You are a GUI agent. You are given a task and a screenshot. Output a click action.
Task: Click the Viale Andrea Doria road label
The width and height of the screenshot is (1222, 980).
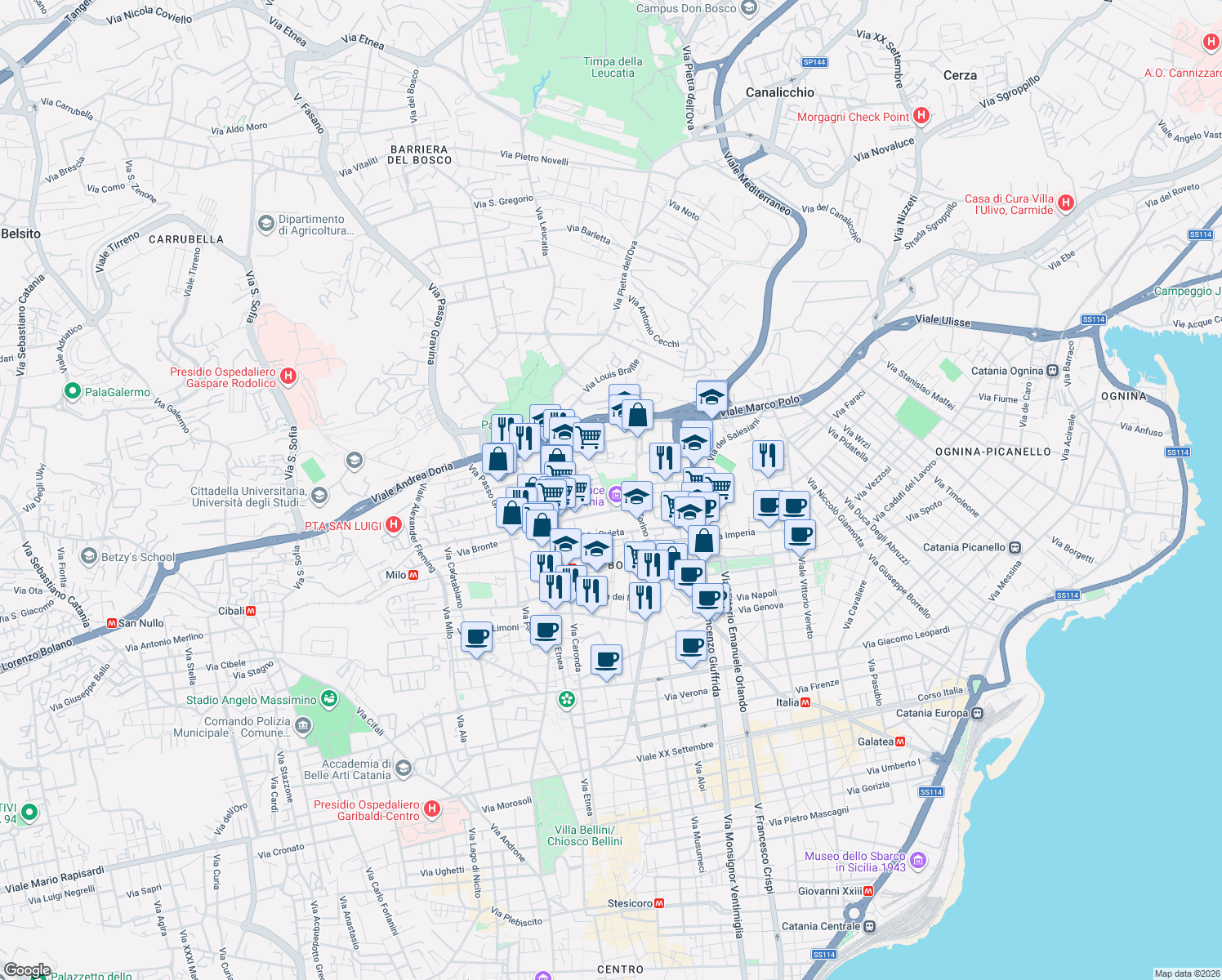click(x=412, y=483)
